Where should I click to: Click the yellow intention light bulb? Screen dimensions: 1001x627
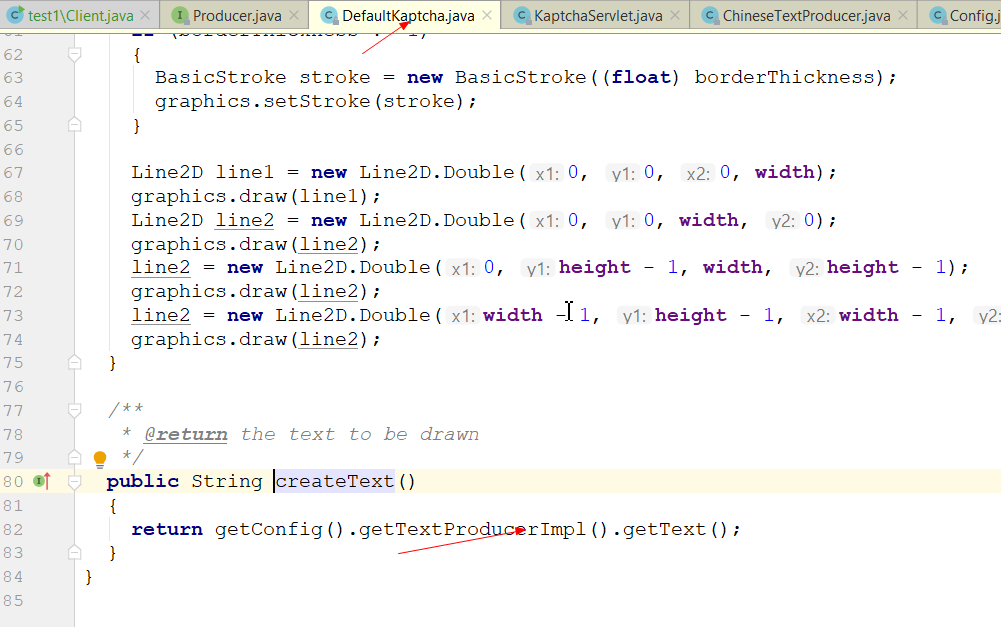point(100,458)
